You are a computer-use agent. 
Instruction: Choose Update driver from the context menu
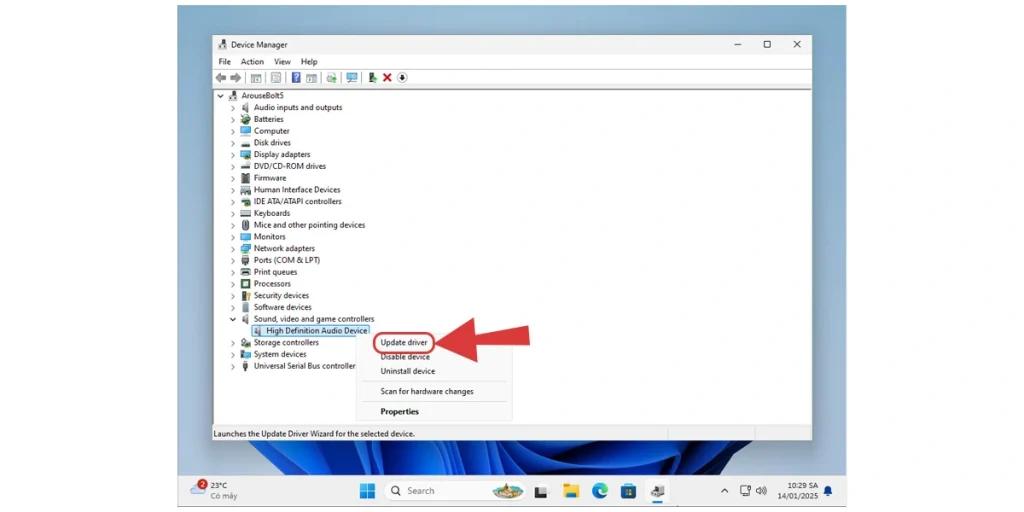[404, 343]
